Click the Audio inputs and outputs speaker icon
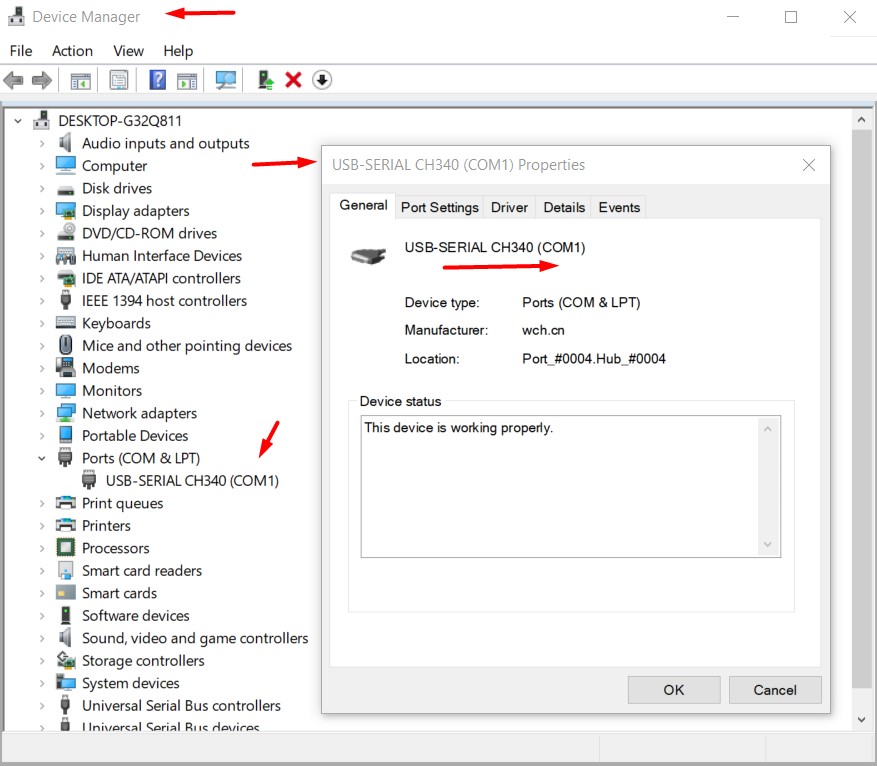The height and width of the screenshot is (766, 877). [65, 143]
